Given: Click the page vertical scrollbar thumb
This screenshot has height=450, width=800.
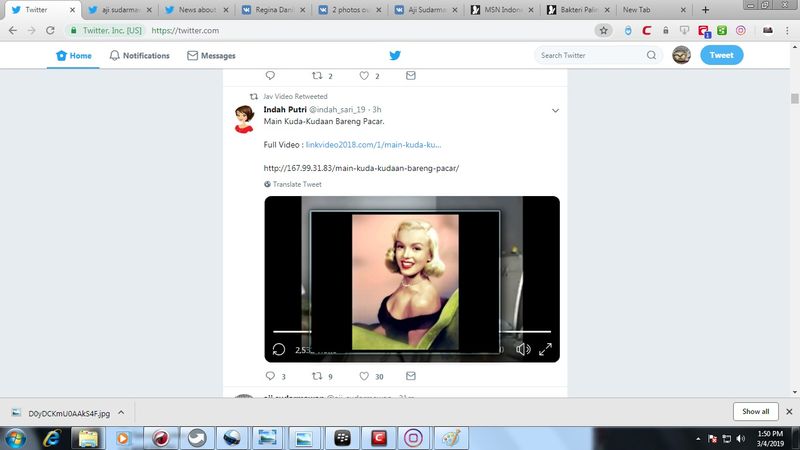Looking at the screenshot, I should click(795, 98).
